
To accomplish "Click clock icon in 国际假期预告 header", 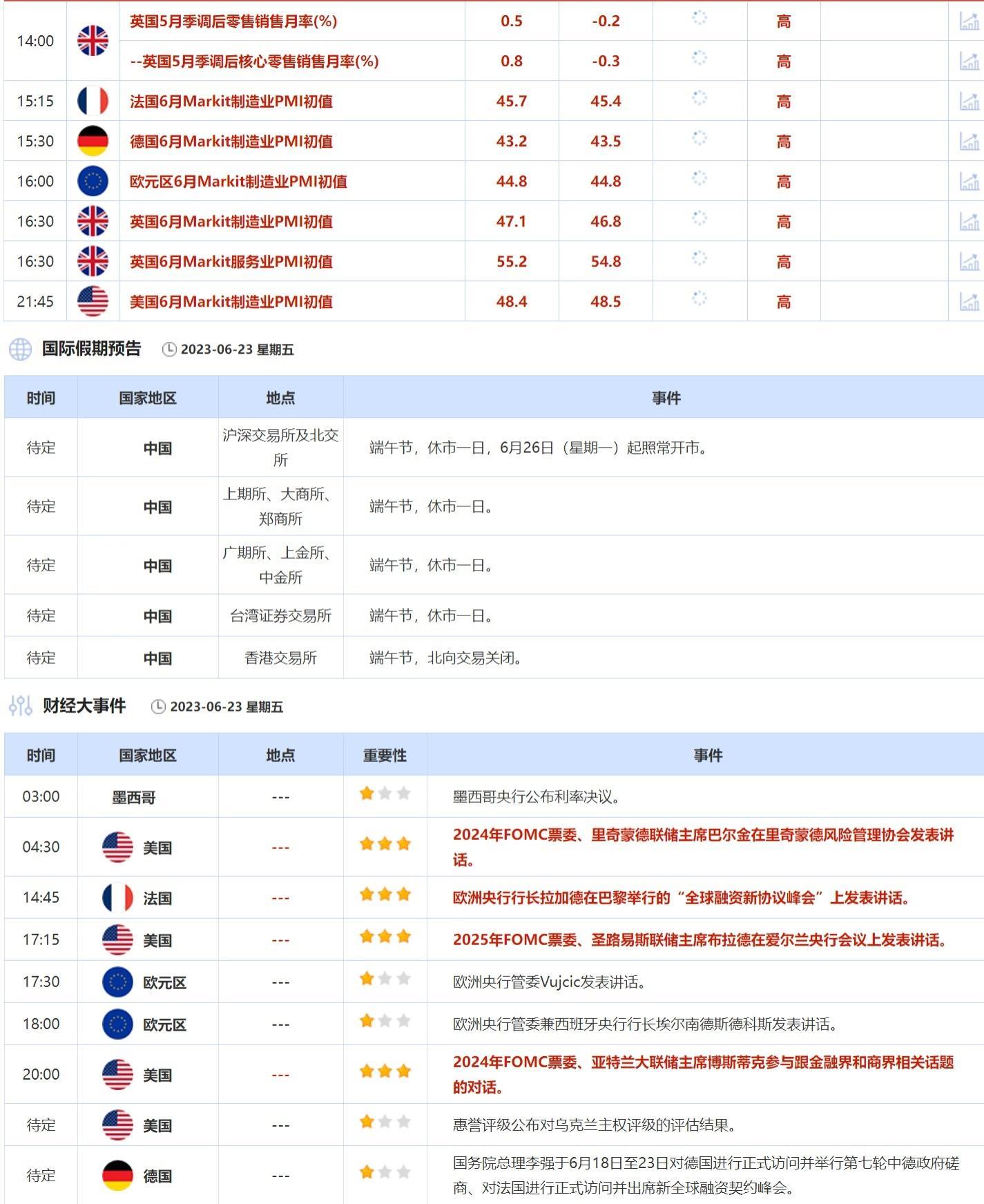I will coord(169,350).
